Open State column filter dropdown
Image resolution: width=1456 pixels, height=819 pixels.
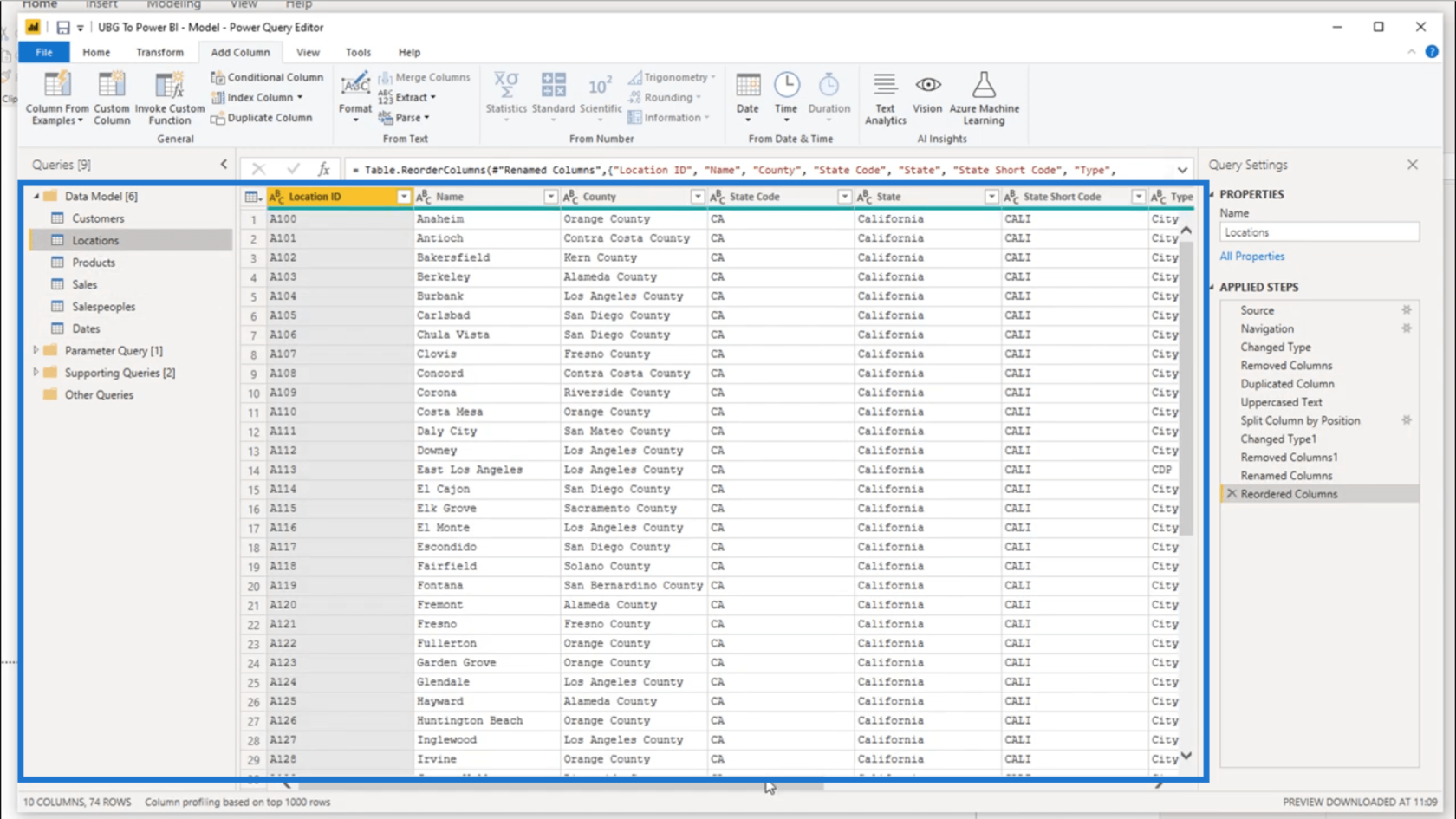[991, 197]
